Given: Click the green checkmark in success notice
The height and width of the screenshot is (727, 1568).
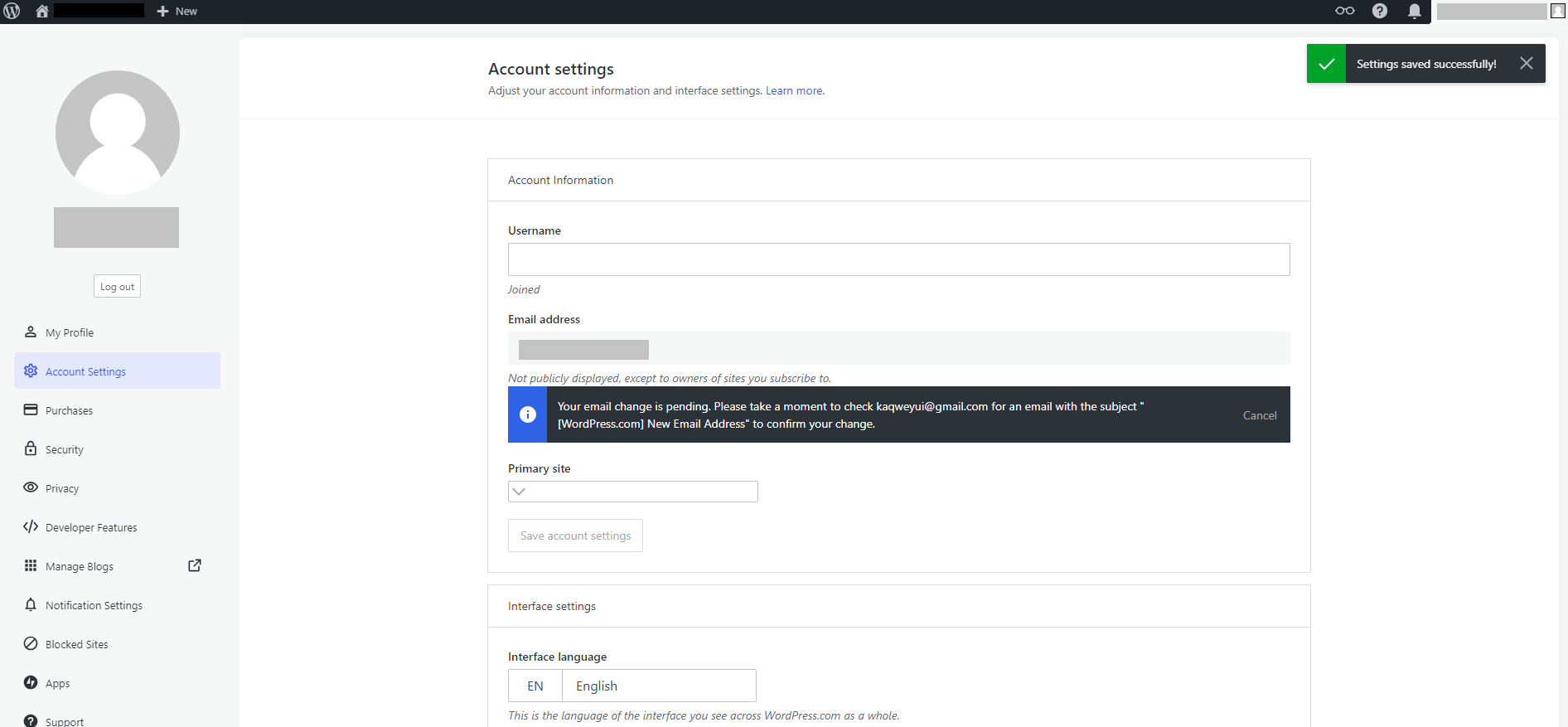Looking at the screenshot, I should (1326, 64).
